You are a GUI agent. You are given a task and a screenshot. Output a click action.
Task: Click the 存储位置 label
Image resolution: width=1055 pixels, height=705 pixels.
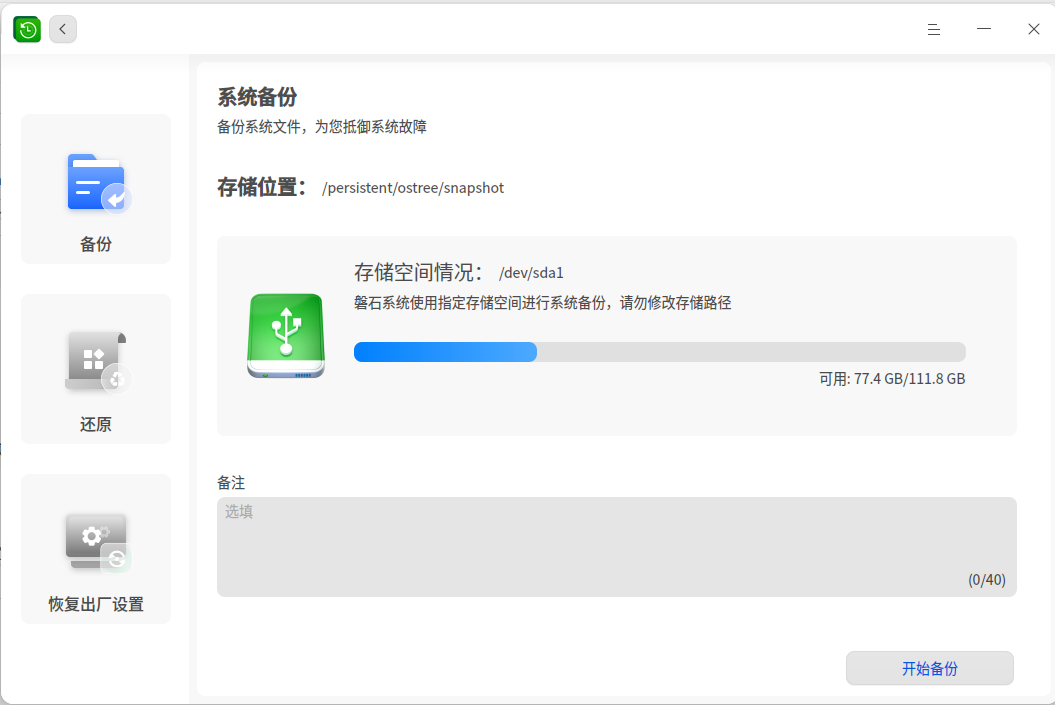[x=262, y=187]
